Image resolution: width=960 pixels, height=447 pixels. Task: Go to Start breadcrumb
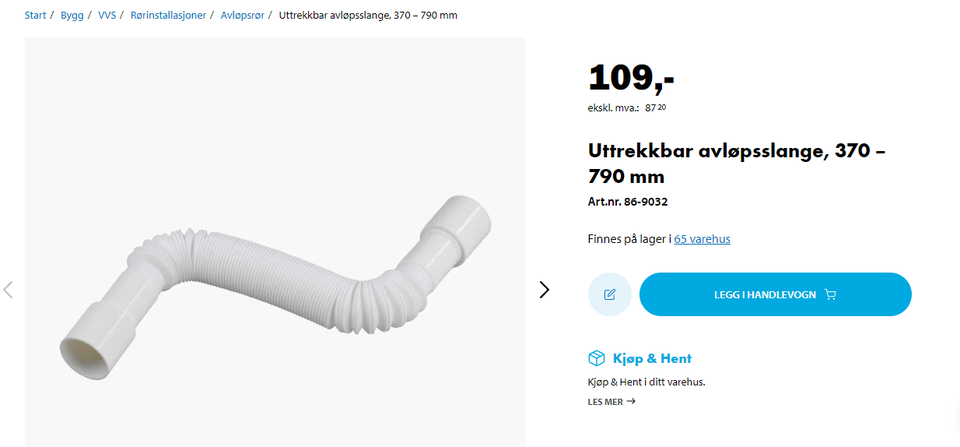click(x=35, y=15)
